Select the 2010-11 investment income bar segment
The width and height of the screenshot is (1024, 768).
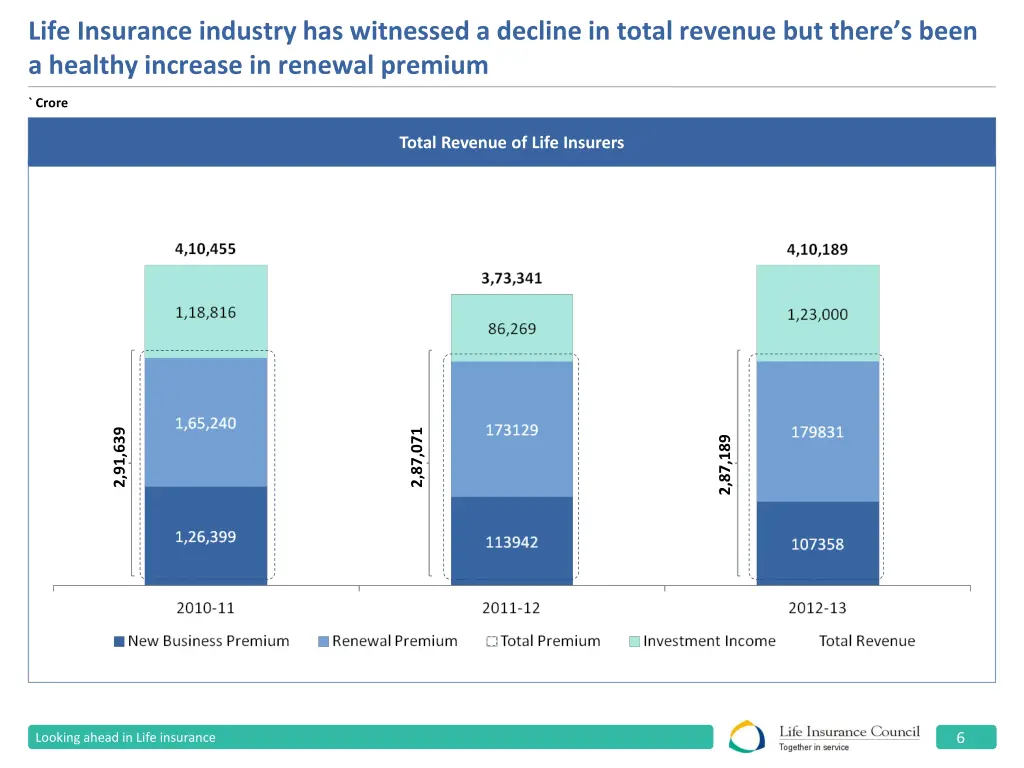click(x=206, y=305)
